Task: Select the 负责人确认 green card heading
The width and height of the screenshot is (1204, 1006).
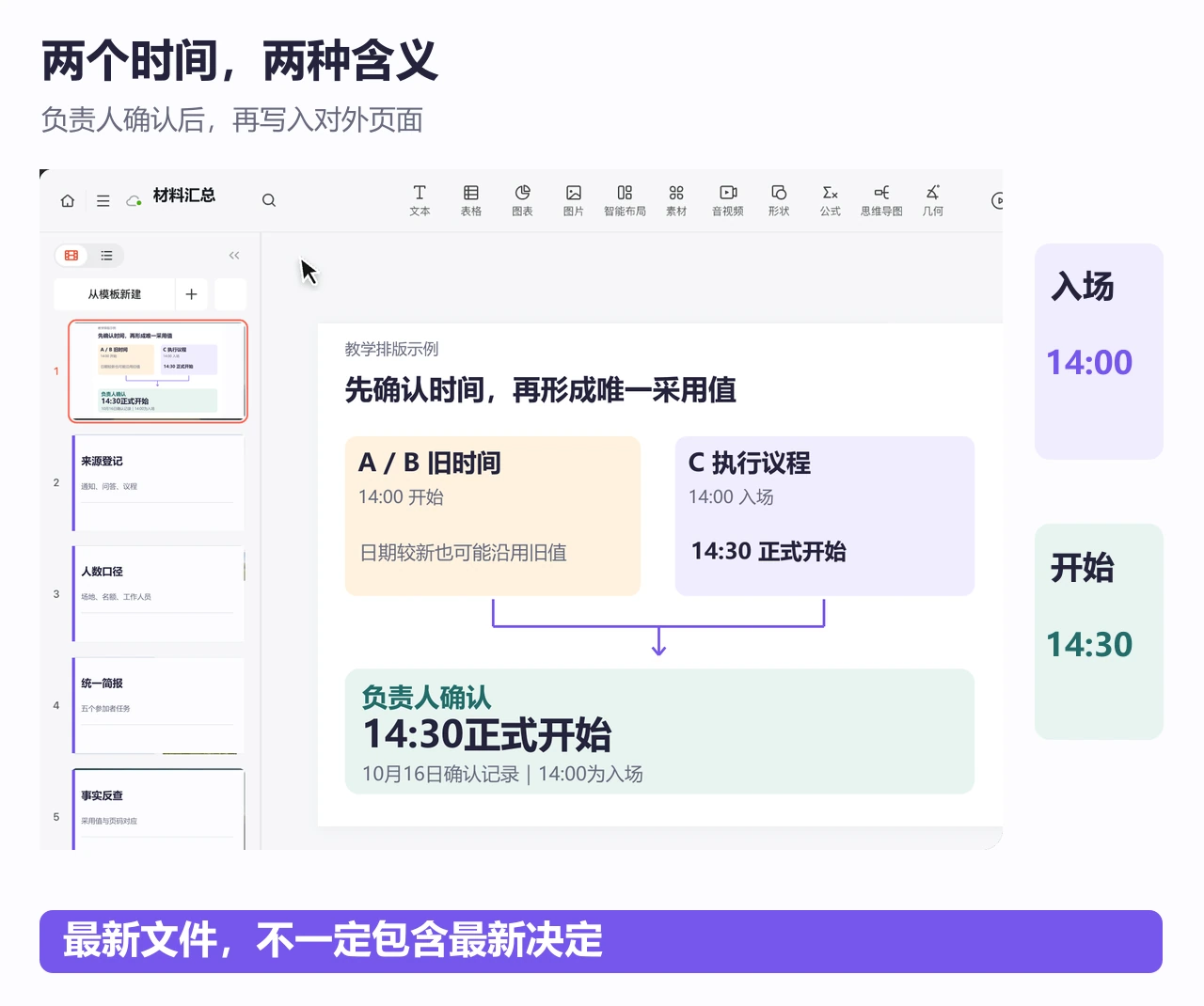Action: (x=426, y=698)
